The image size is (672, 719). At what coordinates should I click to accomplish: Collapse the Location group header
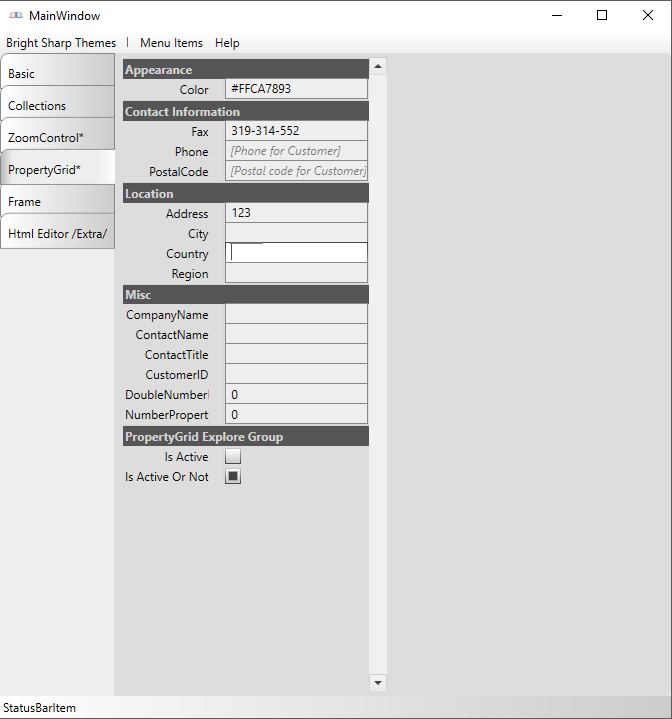click(245, 194)
